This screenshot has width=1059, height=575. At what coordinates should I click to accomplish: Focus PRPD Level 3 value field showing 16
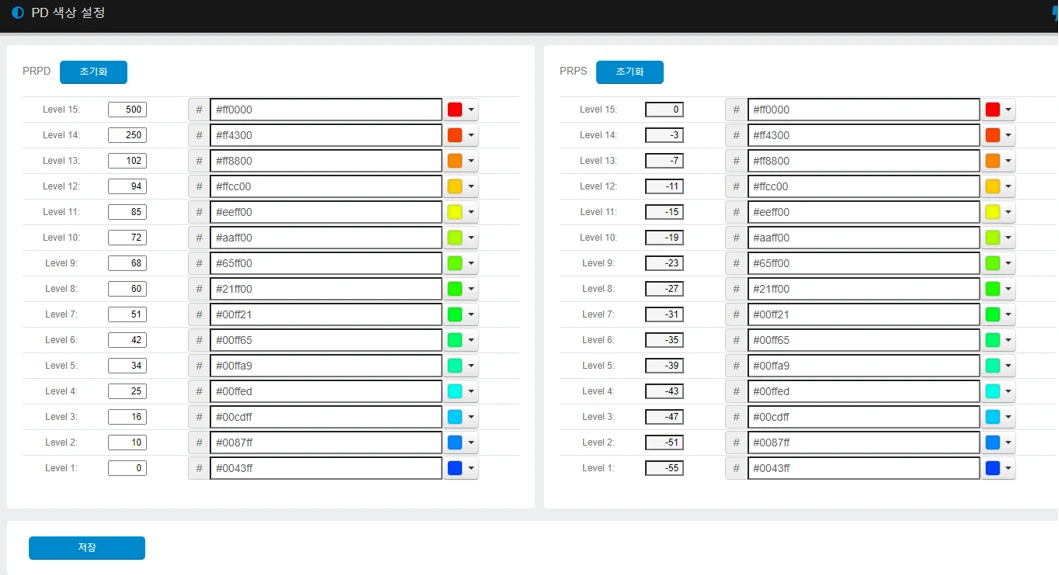128,417
